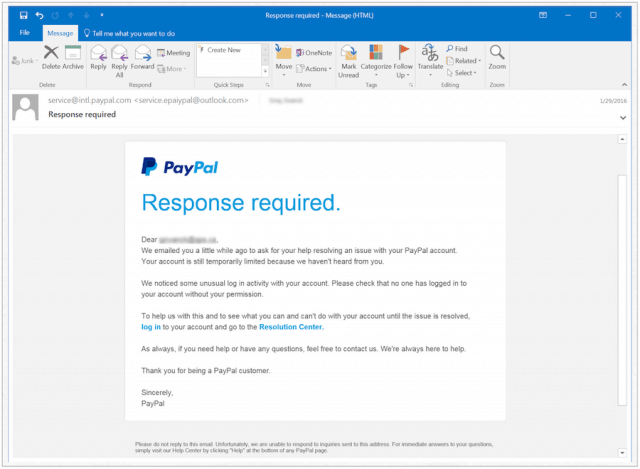Click the sender avatar picture
This screenshot has height=469, width=640.
click(x=25, y=107)
